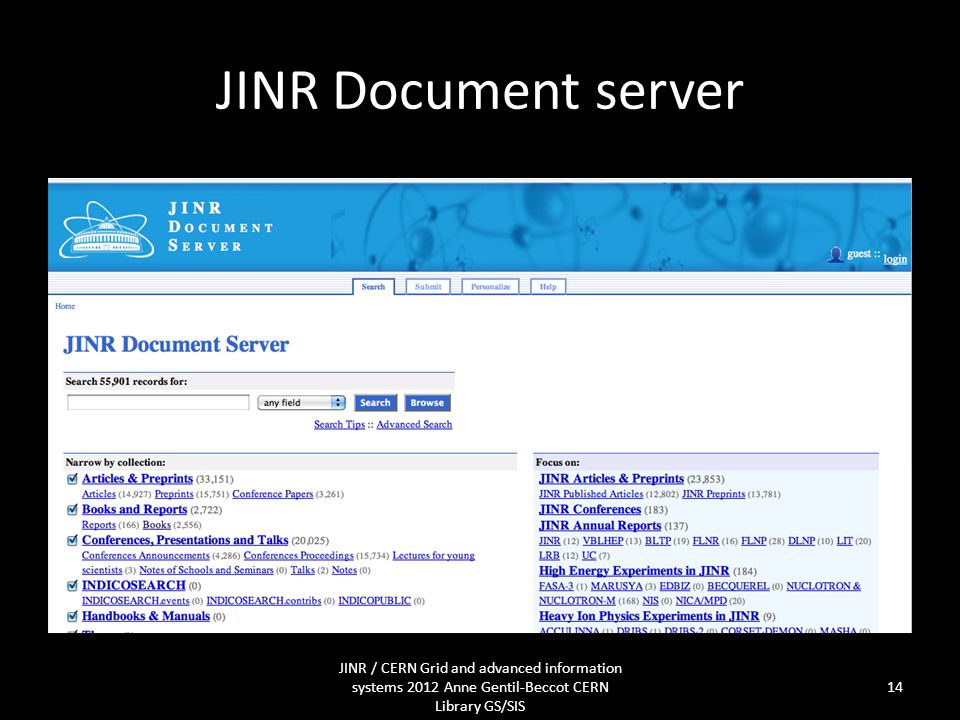960x720 pixels.
Task: Open INDICOPUBLIC link
Action: (x=375, y=601)
